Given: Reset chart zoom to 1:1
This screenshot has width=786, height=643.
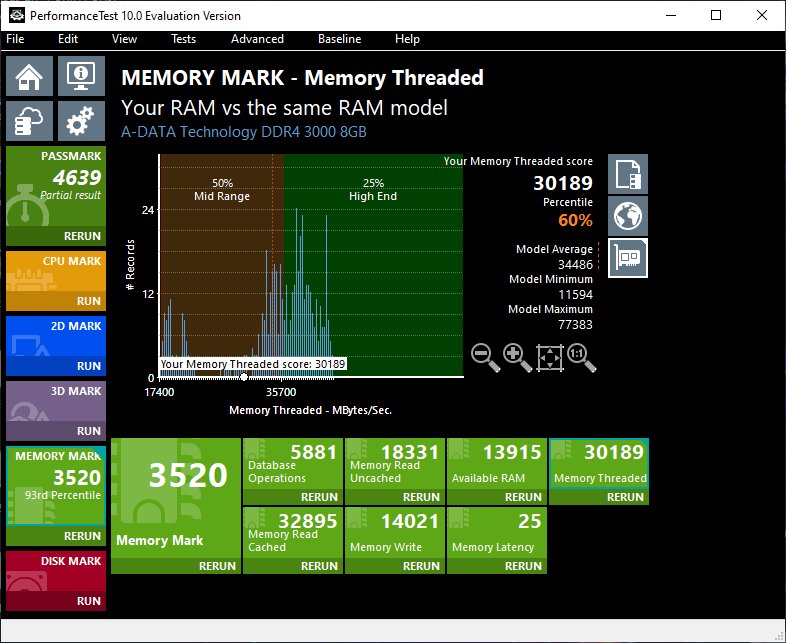Looking at the screenshot, I should (x=581, y=357).
